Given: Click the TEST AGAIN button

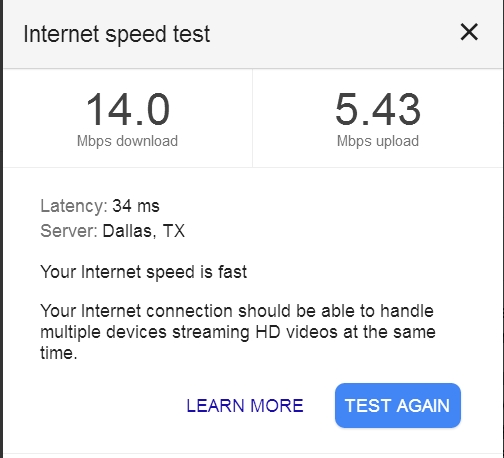Looking at the screenshot, I should (398, 405).
